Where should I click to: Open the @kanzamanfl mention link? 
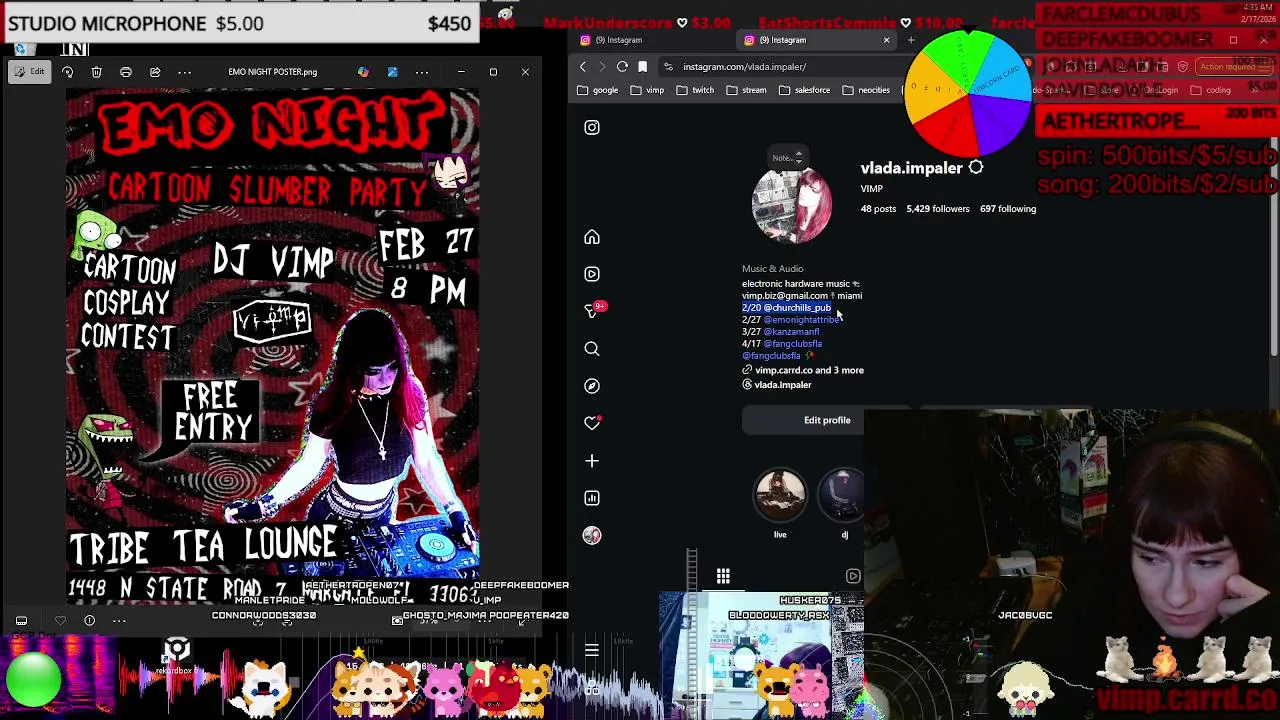791,332
